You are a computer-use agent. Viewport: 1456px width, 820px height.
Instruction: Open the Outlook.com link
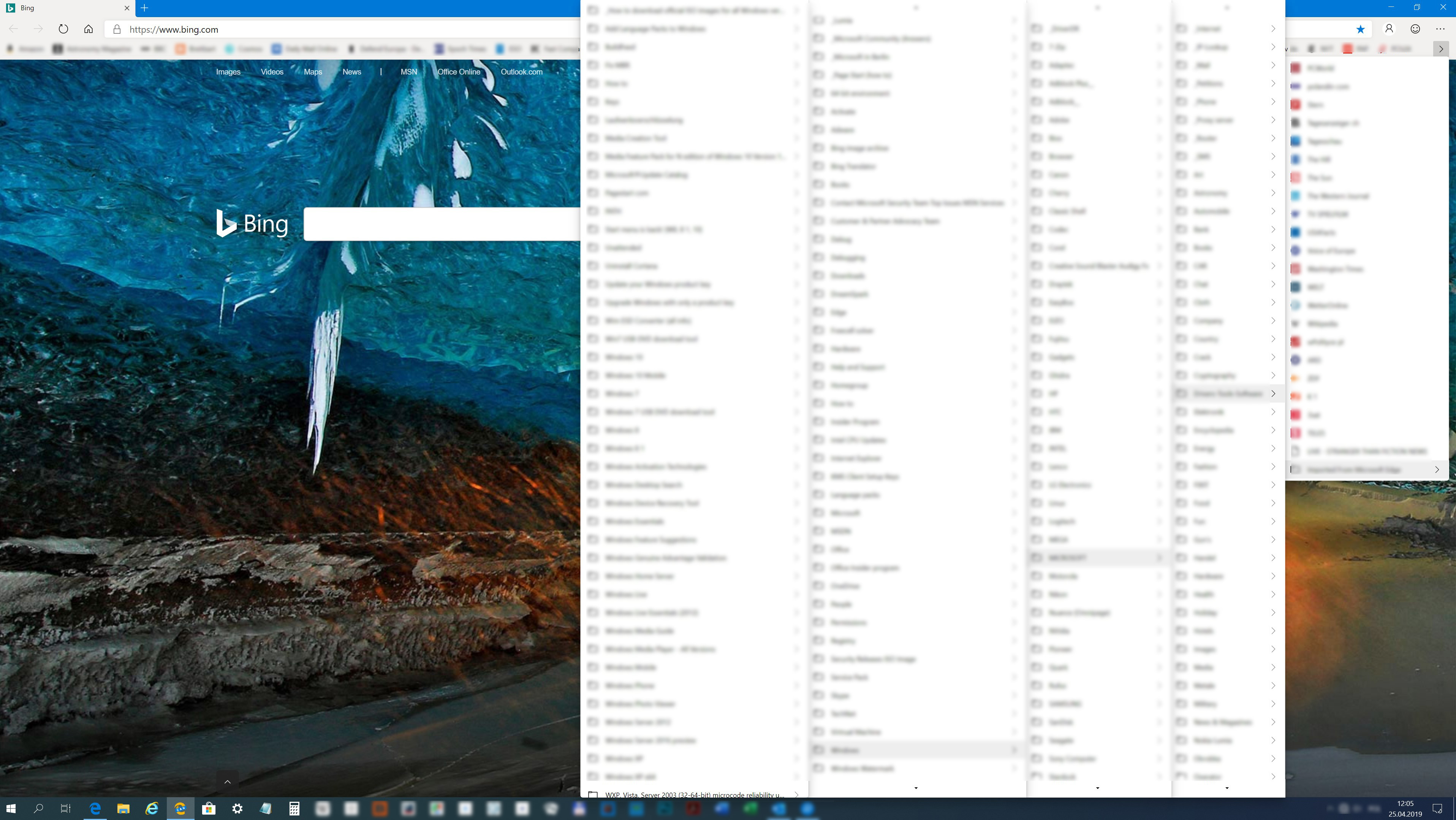pyautogui.click(x=521, y=72)
